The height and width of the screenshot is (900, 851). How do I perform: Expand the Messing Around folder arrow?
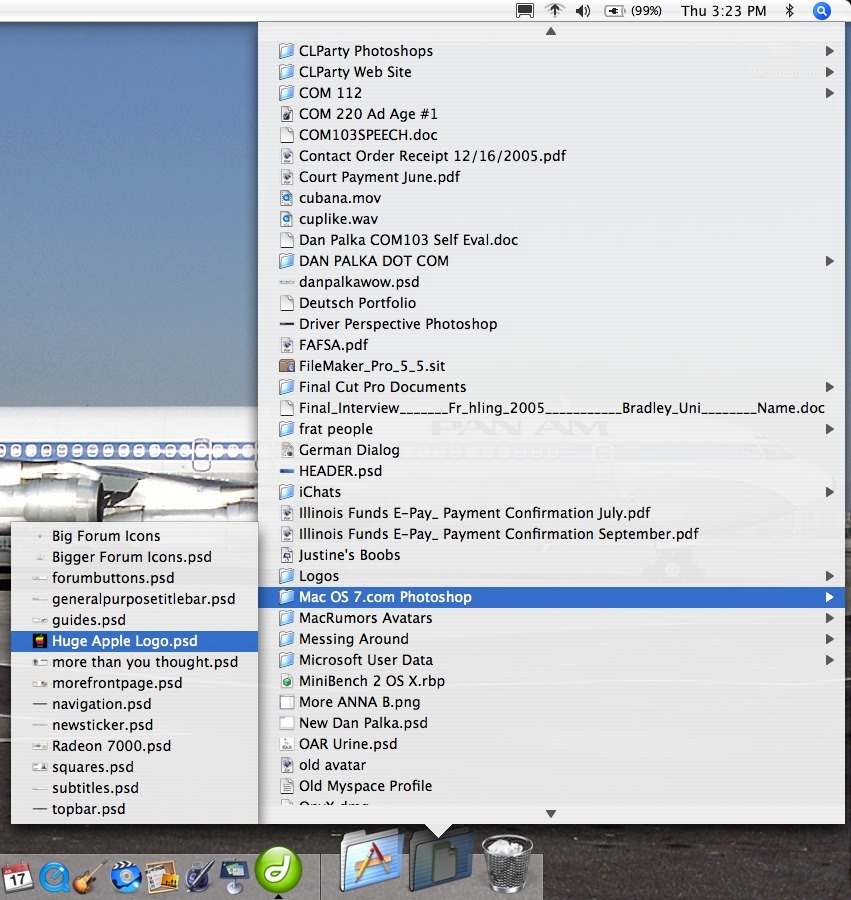click(829, 639)
